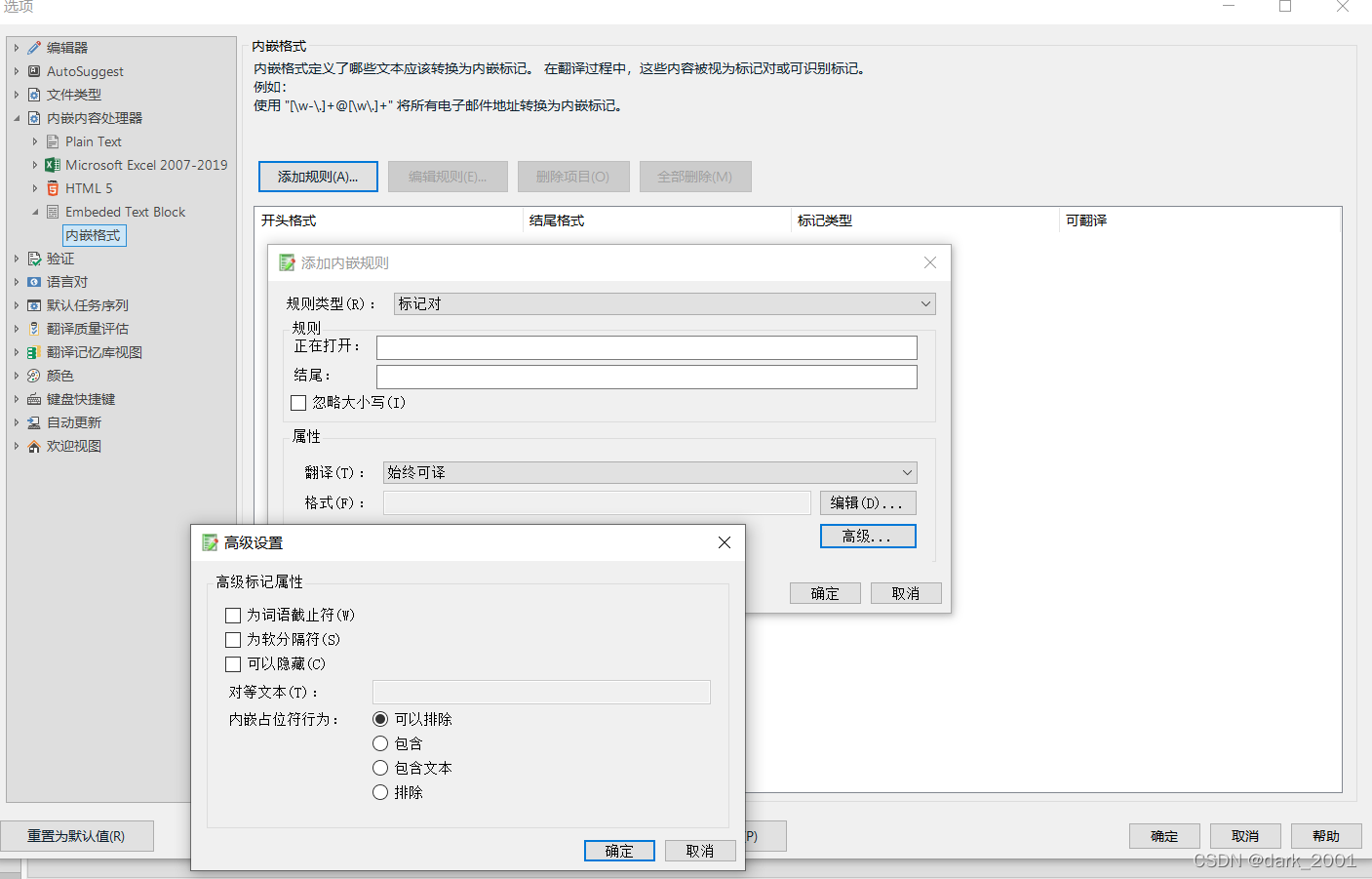Click inside the 对等文本 input field
The height and width of the screenshot is (879, 1372).
pyautogui.click(x=541, y=692)
